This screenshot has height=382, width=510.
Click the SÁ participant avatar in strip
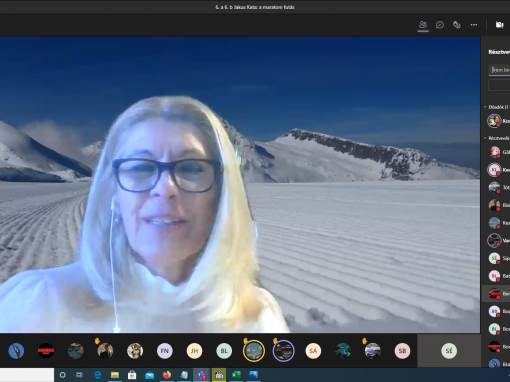(313, 351)
